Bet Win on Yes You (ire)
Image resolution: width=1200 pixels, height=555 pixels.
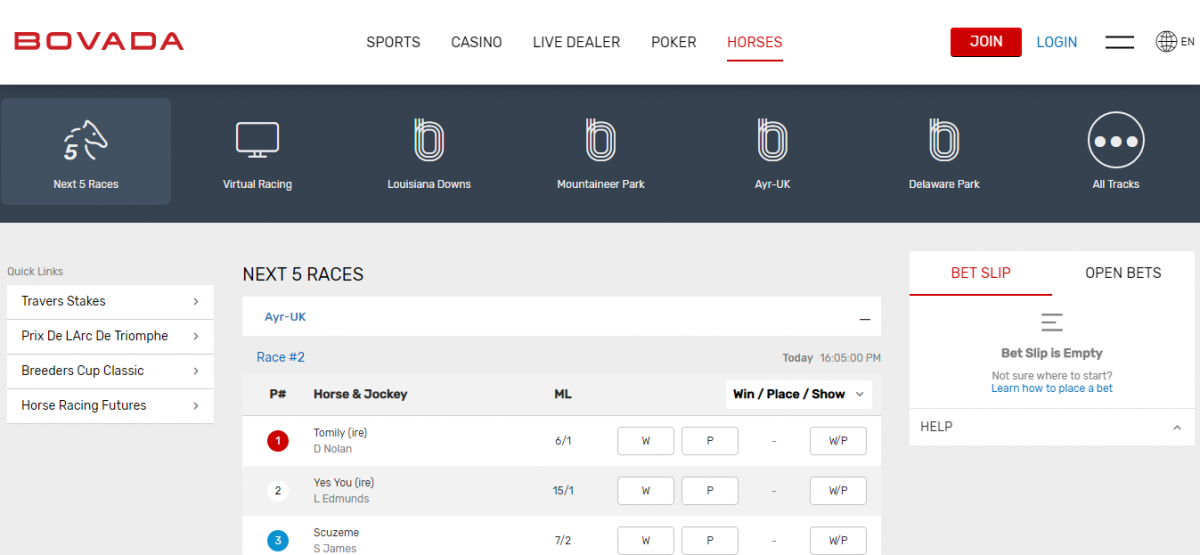tap(645, 491)
